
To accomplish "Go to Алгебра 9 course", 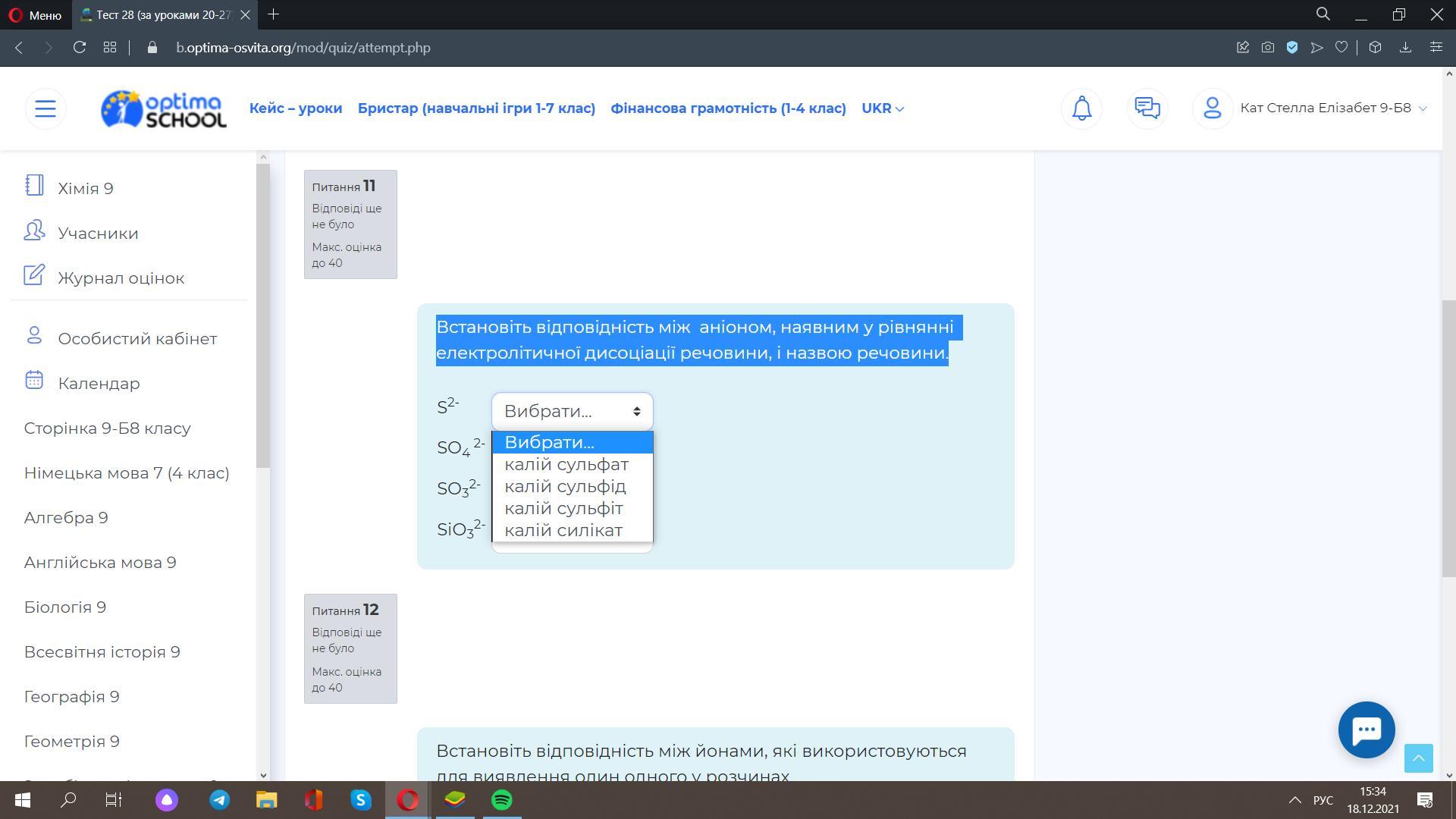I will coord(66,518).
